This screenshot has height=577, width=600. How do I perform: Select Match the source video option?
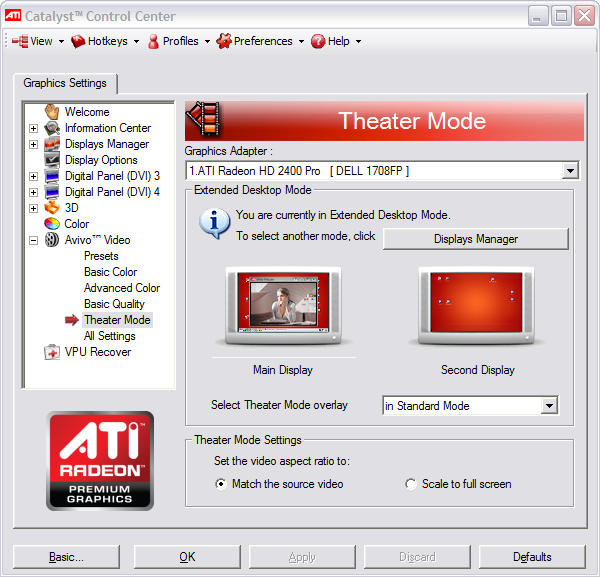[221, 484]
